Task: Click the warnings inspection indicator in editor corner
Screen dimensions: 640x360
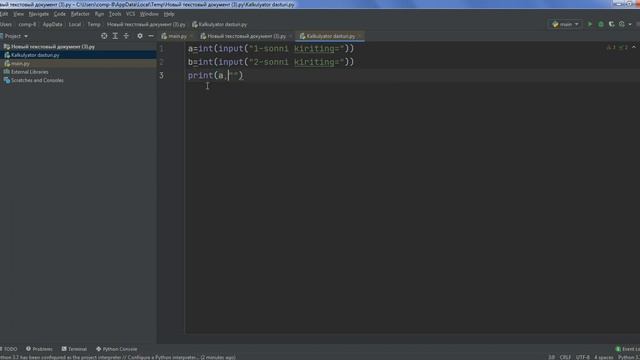Action: click(611, 47)
